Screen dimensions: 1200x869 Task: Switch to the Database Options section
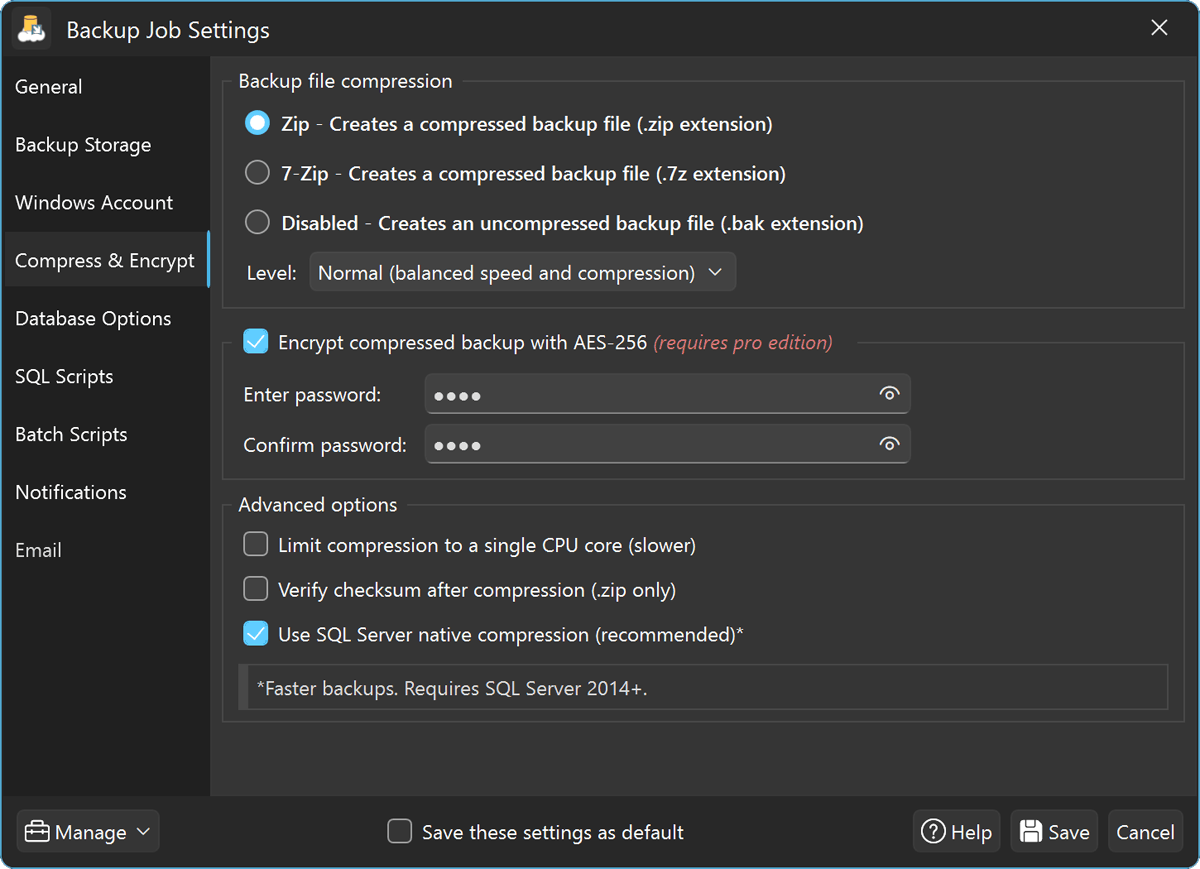coord(93,318)
